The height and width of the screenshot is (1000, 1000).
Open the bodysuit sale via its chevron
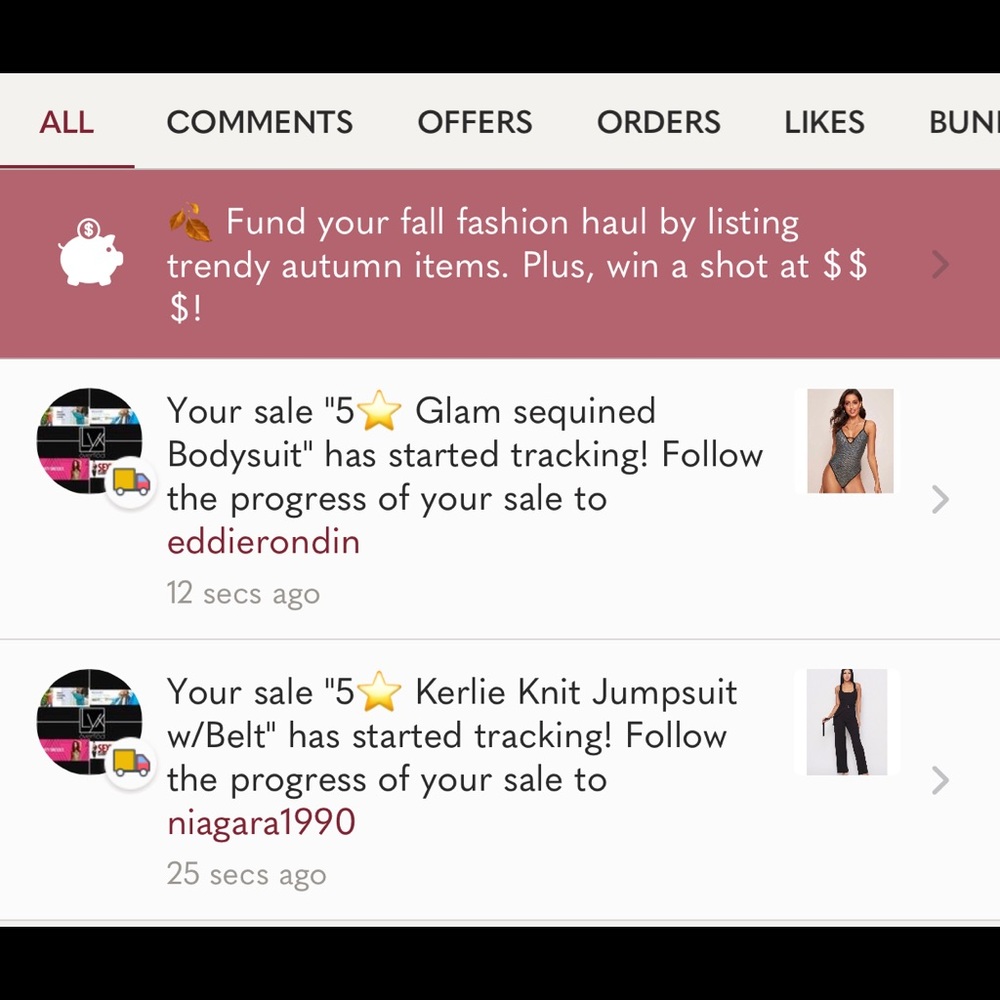[x=940, y=499]
